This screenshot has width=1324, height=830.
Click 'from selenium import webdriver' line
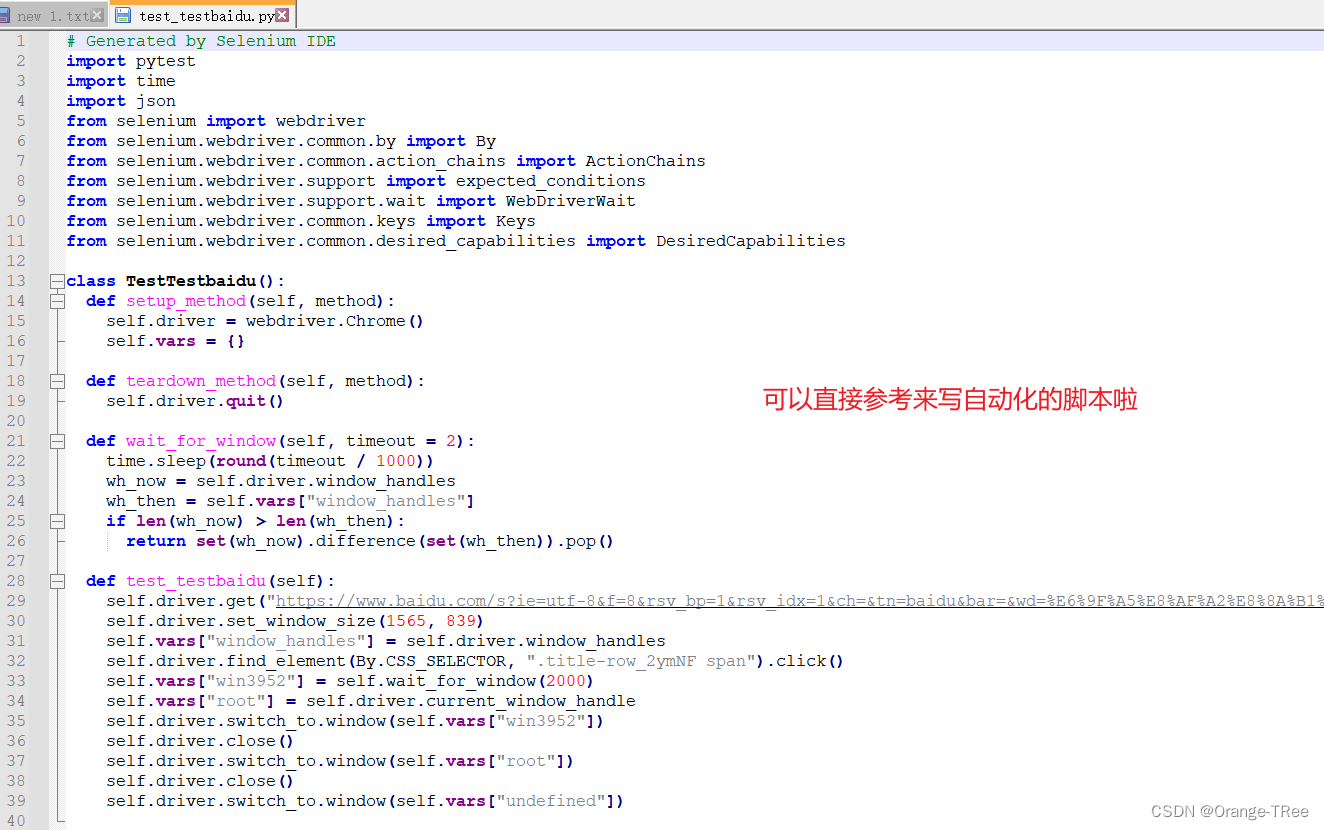[x=216, y=121]
